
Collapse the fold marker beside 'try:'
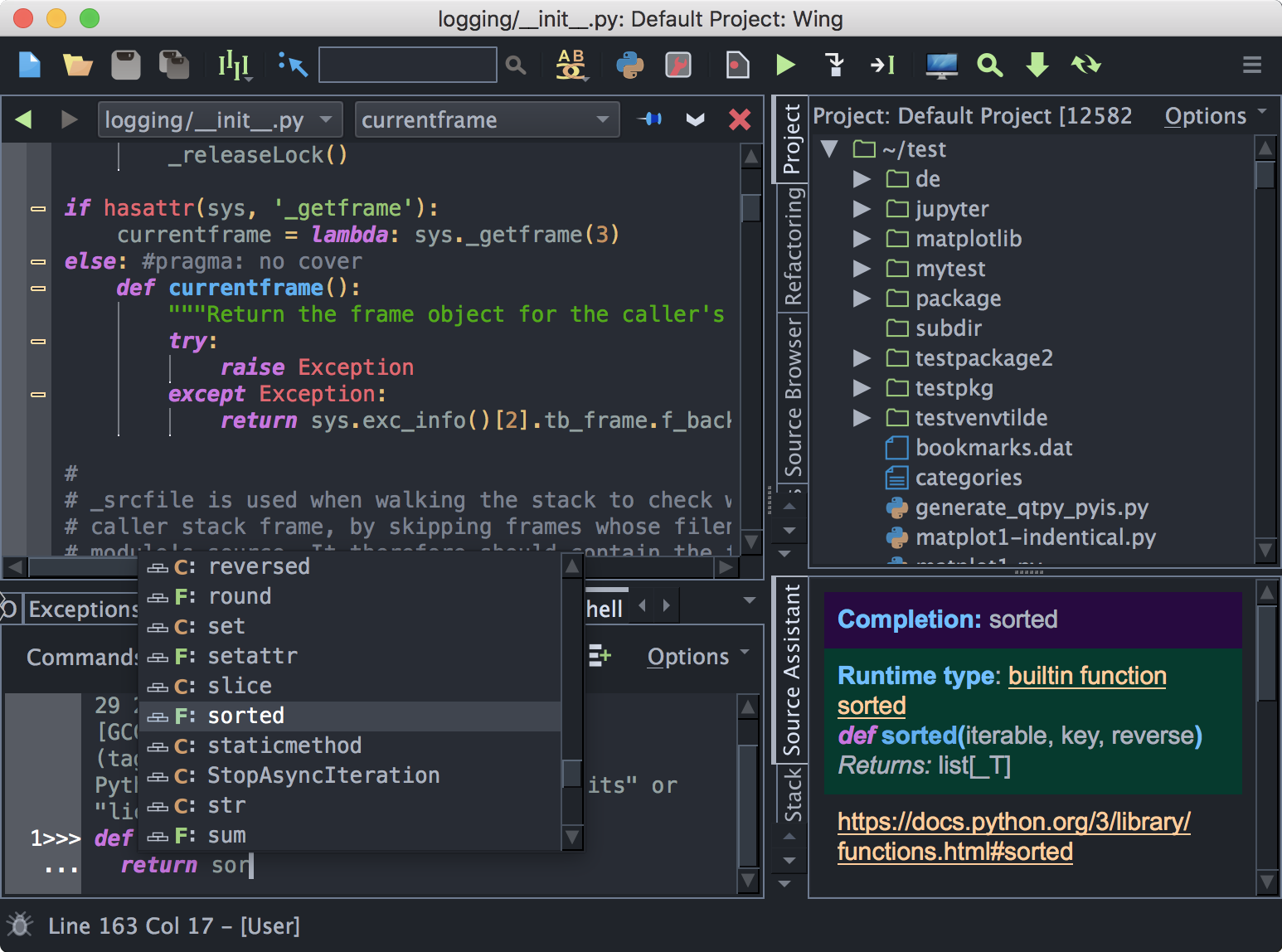pyautogui.click(x=38, y=341)
